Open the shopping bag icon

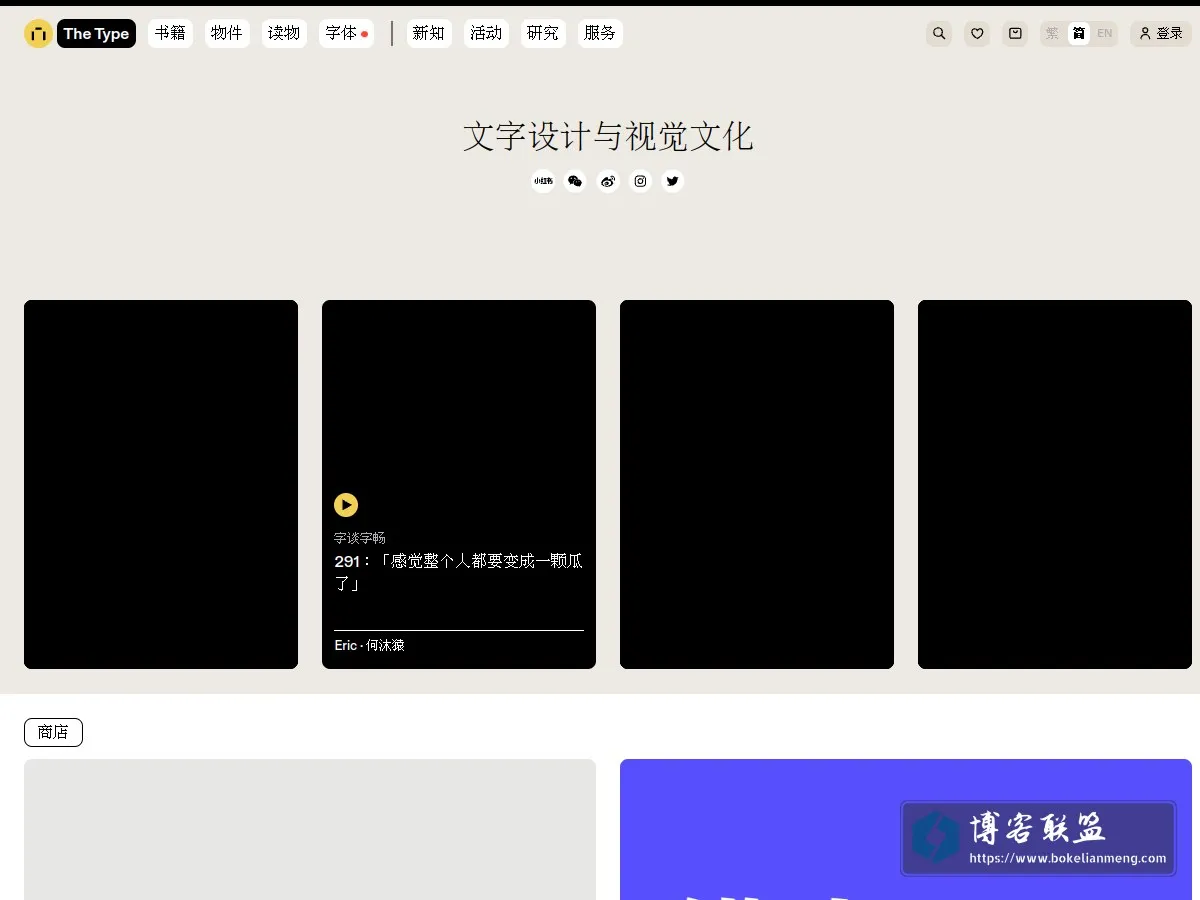1015,33
